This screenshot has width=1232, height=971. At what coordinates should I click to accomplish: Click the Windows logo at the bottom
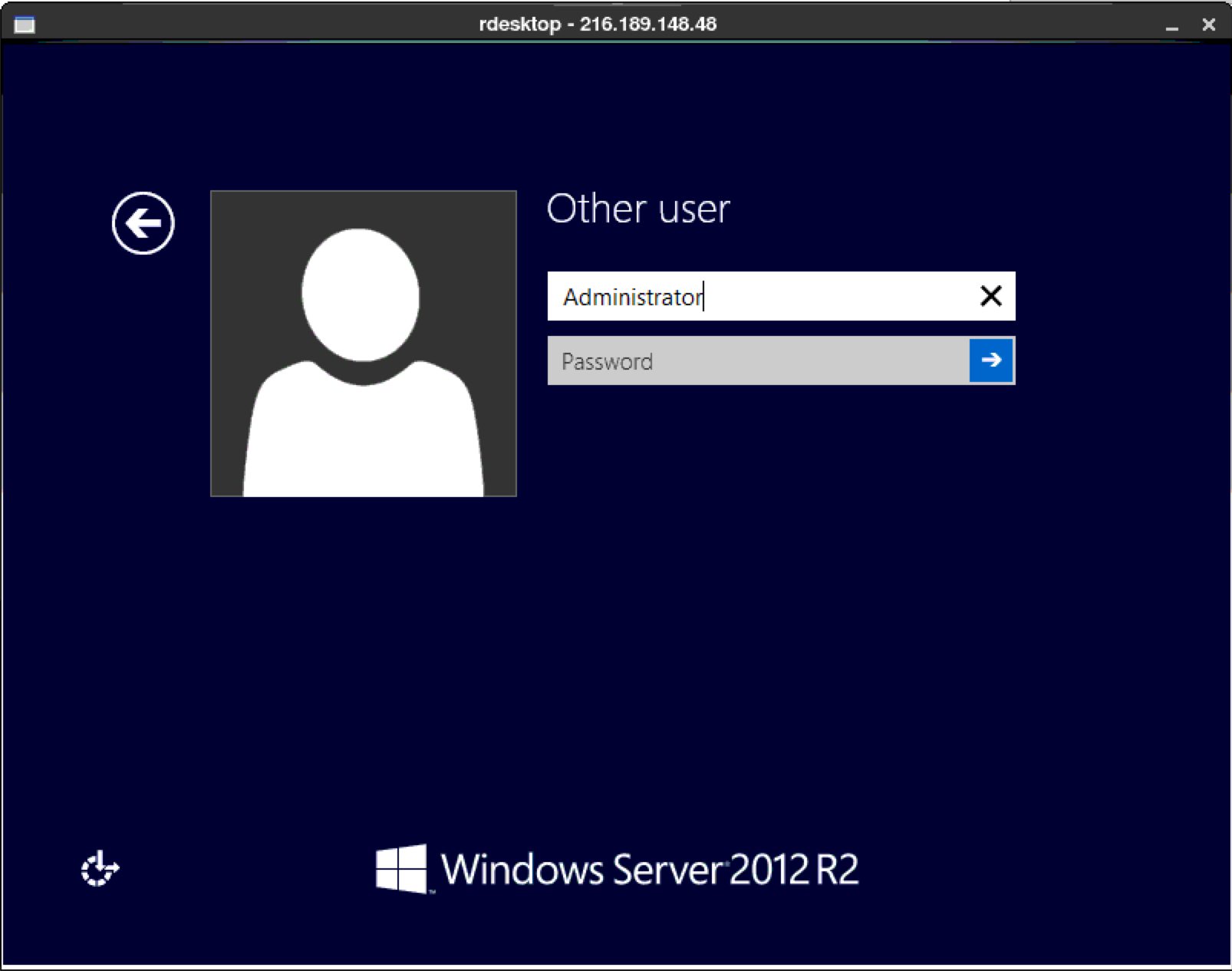point(401,869)
